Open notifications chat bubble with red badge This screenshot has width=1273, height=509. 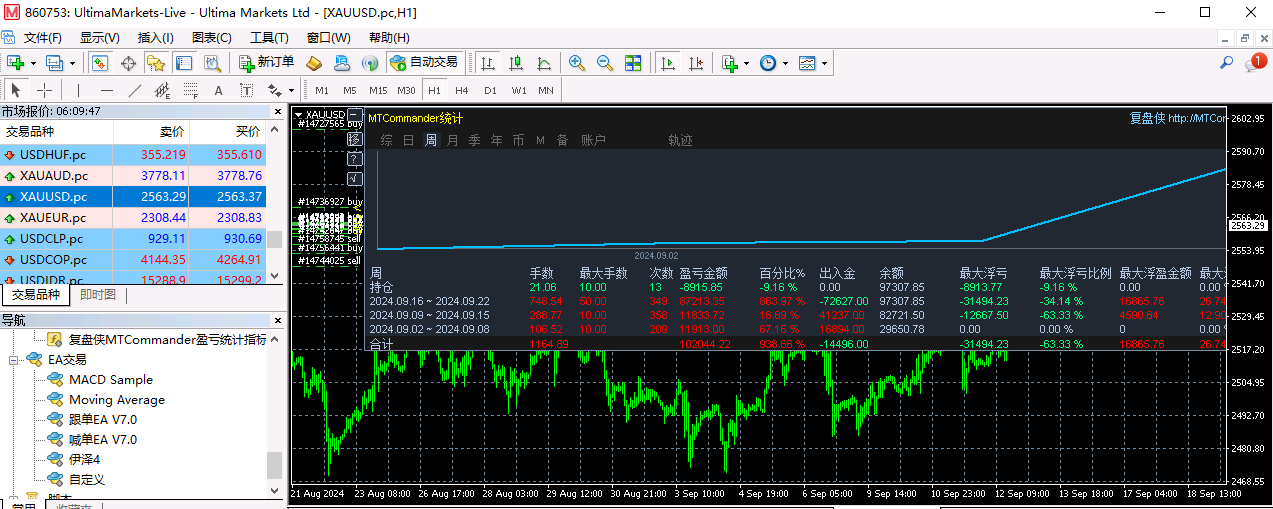(x=1255, y=63)
